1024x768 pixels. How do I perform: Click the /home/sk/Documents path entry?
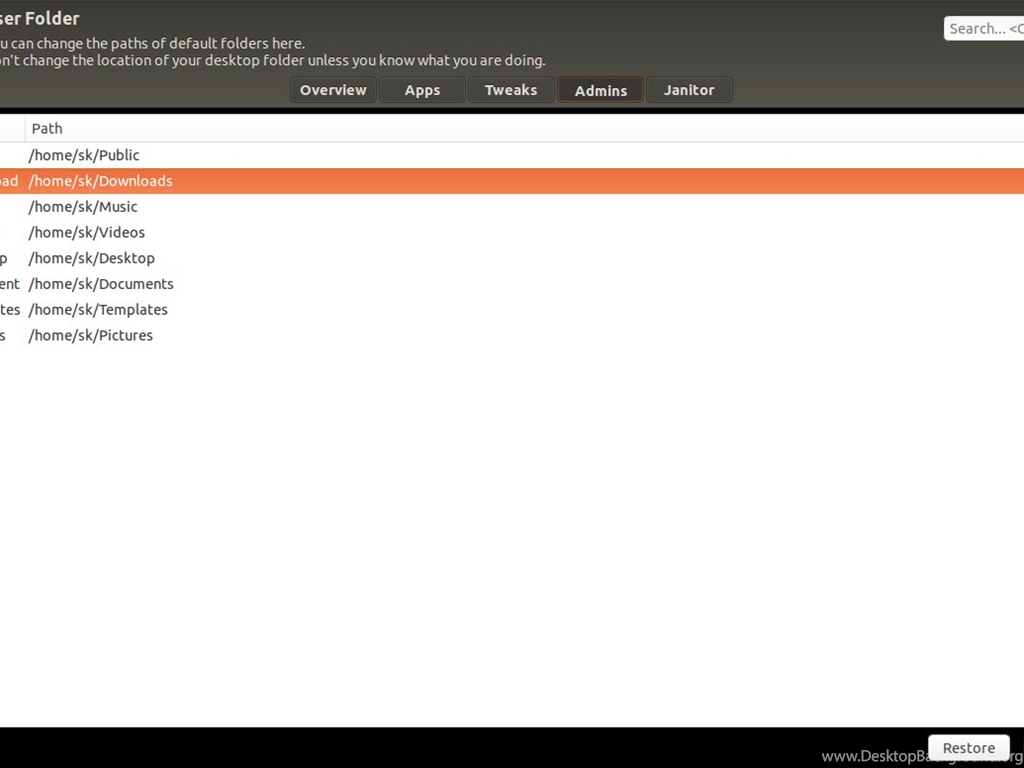tap(101, 284)
